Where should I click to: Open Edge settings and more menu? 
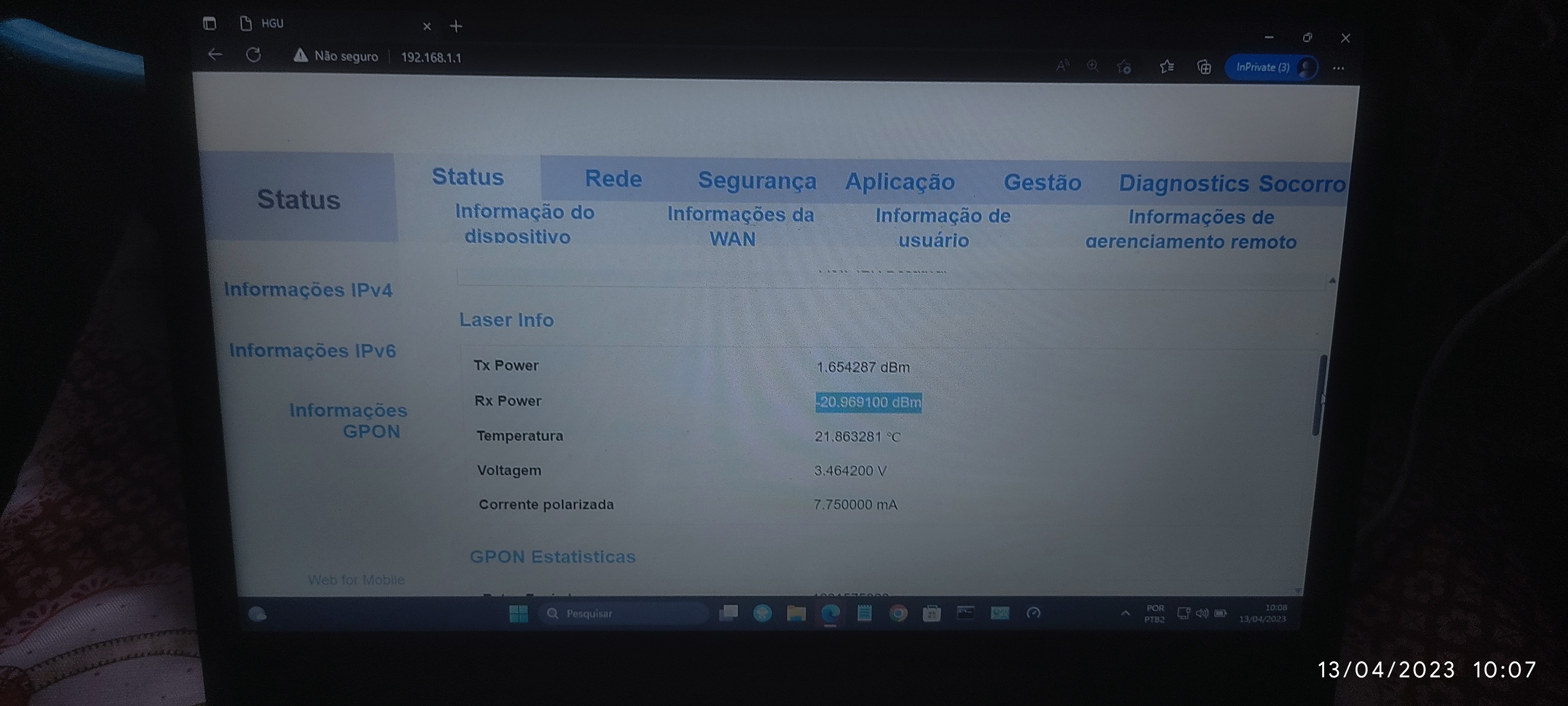tap(1338, 68)
